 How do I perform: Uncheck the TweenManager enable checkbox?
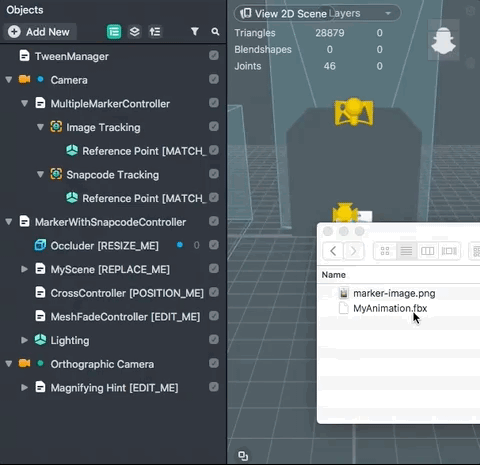[214, 56]
